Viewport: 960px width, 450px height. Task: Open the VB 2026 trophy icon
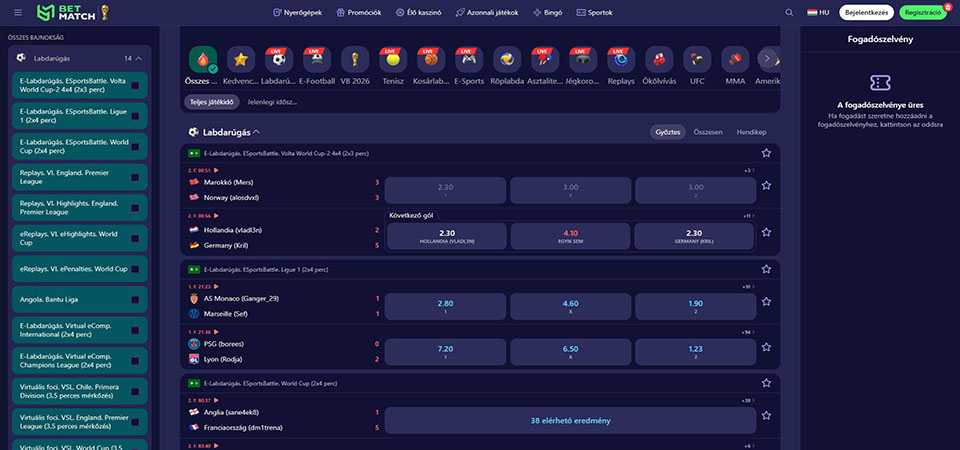pos(355,59)
